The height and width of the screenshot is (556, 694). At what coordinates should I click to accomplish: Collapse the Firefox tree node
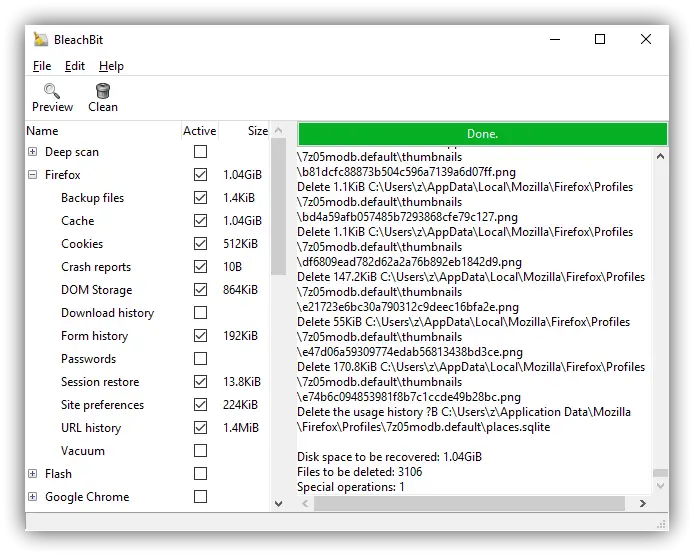click(x=32, y=175)
